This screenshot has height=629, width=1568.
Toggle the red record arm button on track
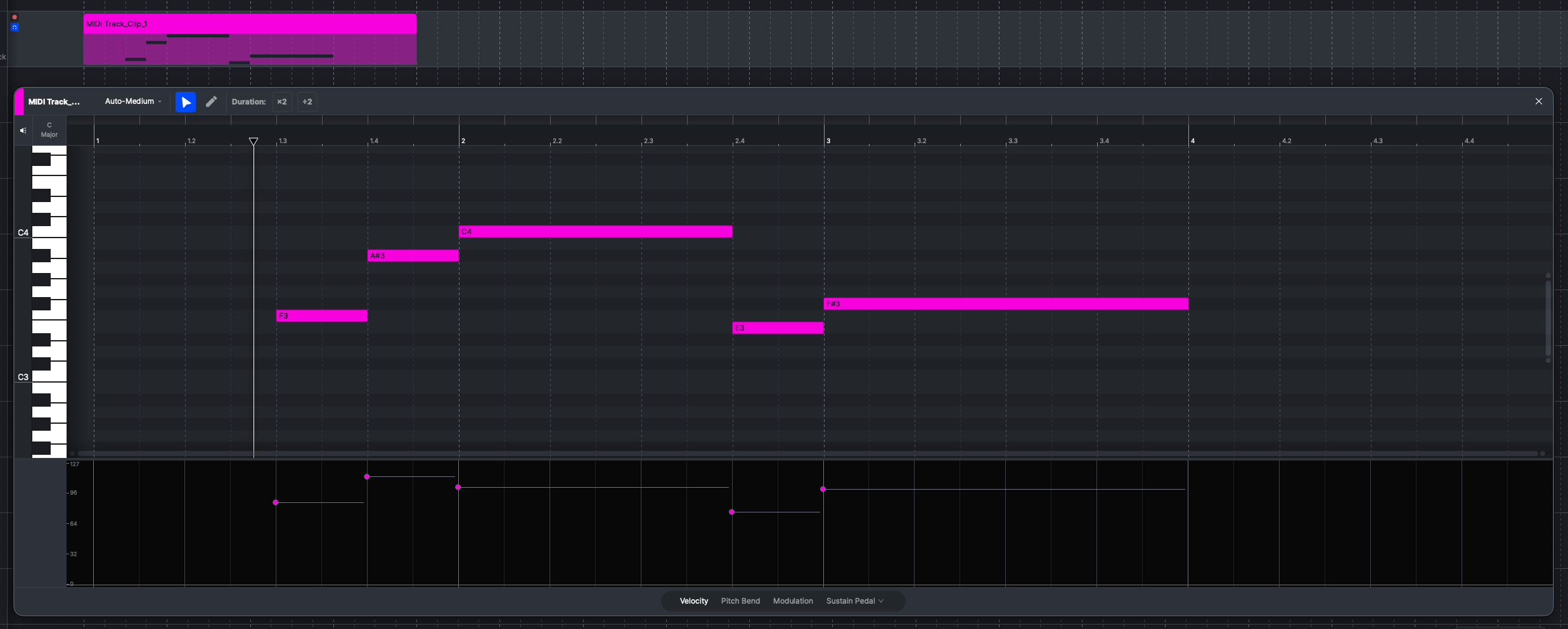point(15,17)
